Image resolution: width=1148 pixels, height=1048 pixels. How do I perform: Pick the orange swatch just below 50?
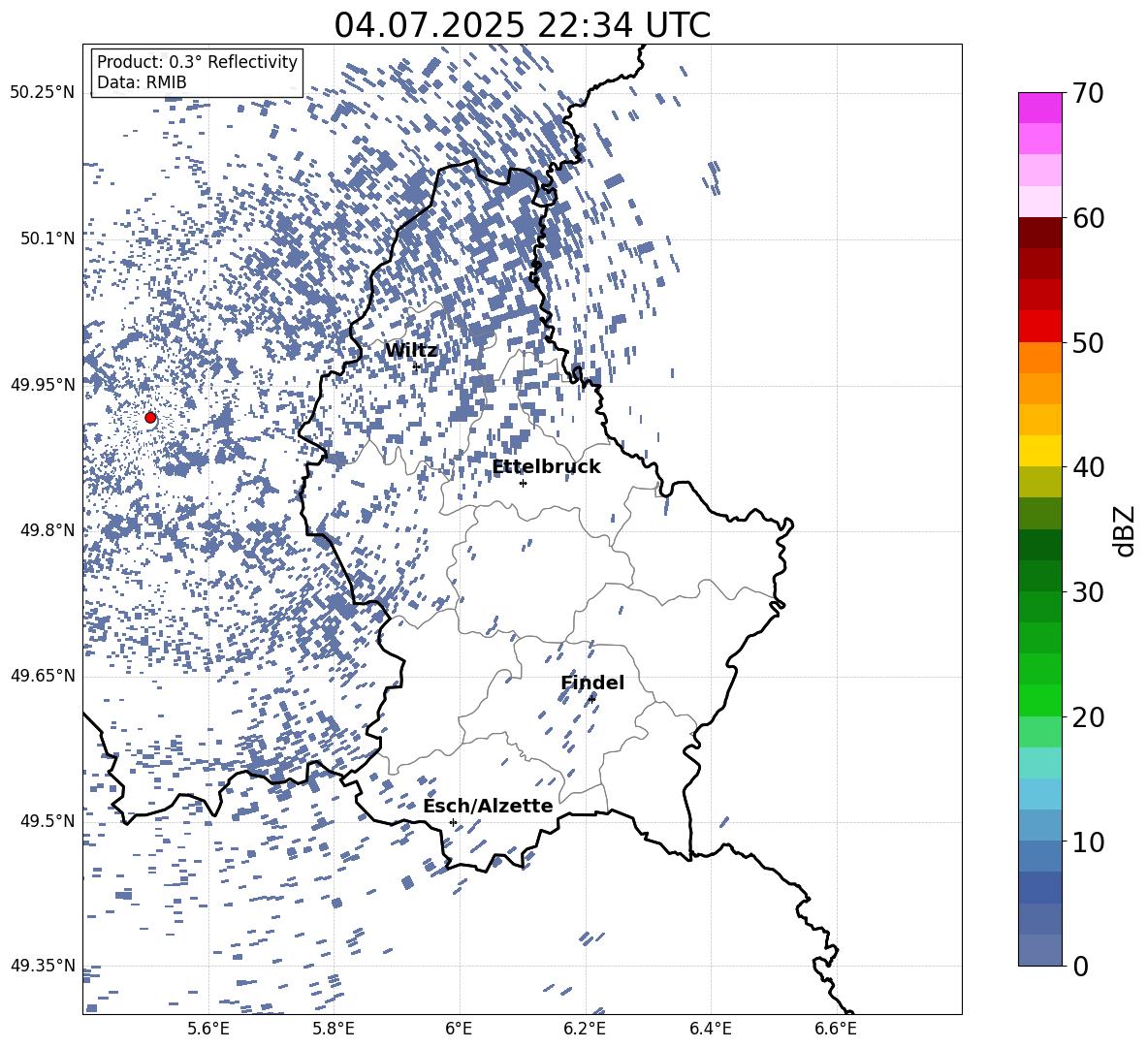pos(1040,357)
